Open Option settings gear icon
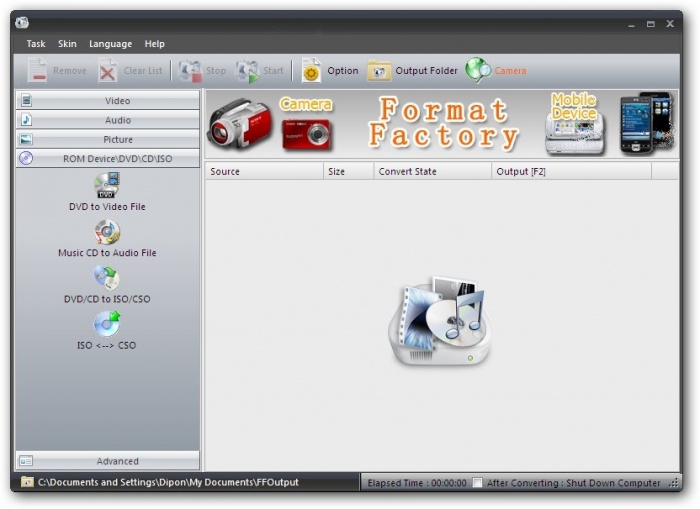 click(311, 70)
